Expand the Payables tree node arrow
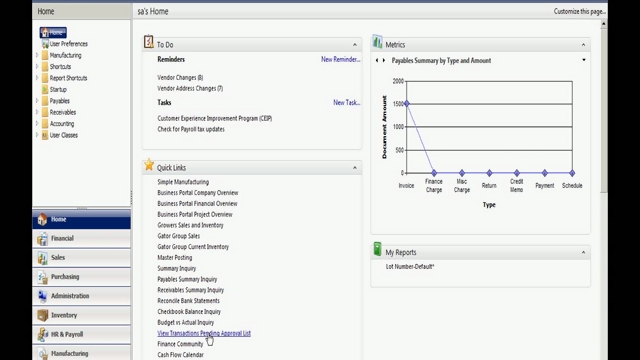 point(37,101)
